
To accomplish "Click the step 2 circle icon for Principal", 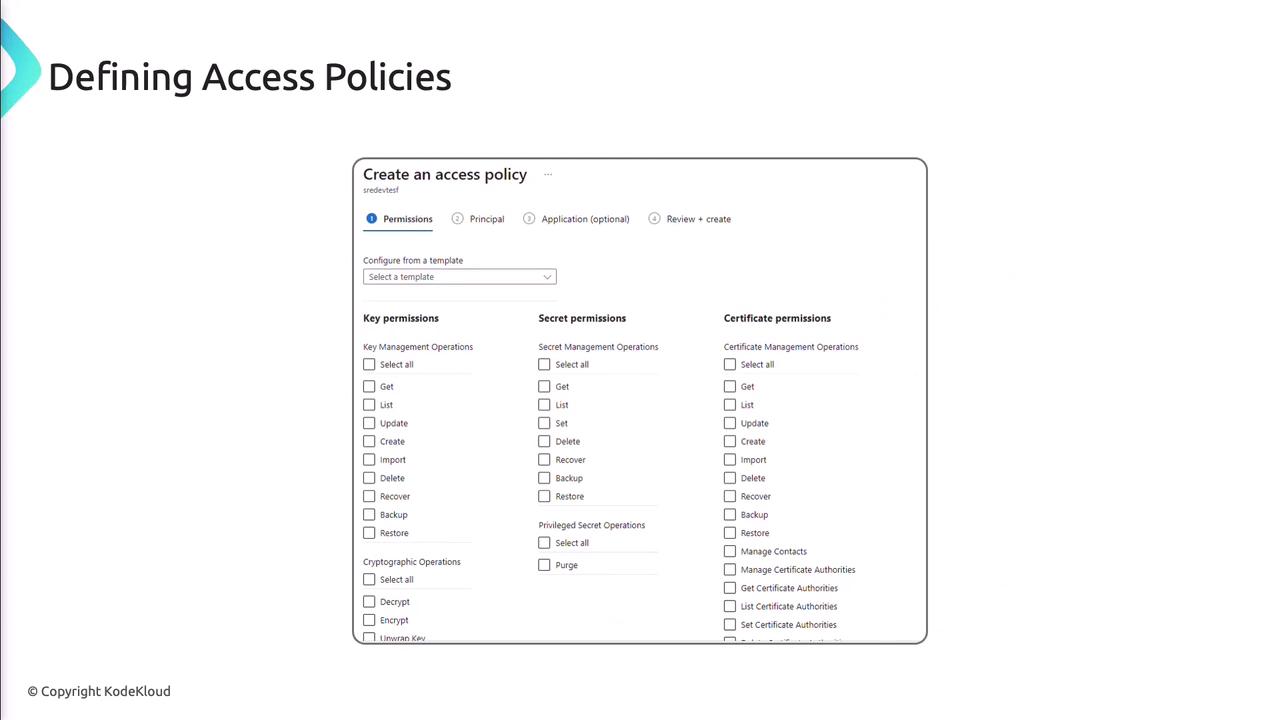I will (x=457, y=219).
